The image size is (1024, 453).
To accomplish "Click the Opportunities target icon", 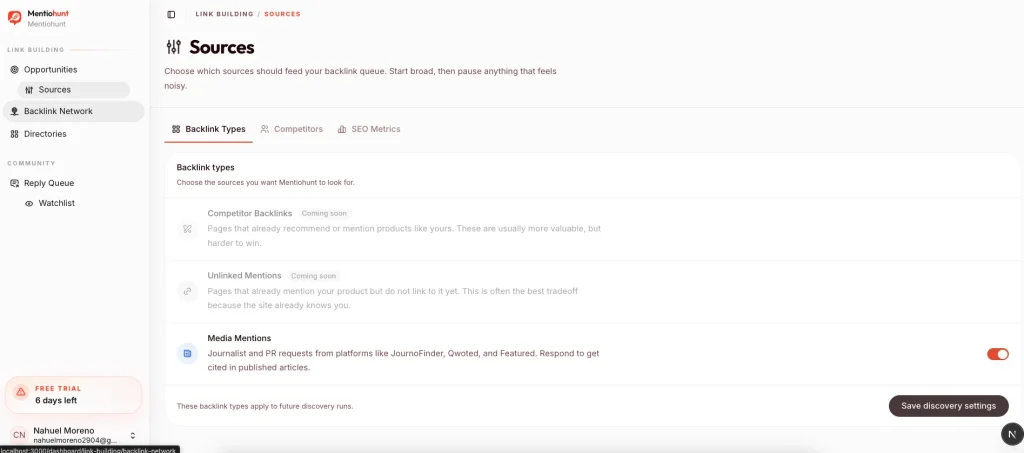I will 14,70.
